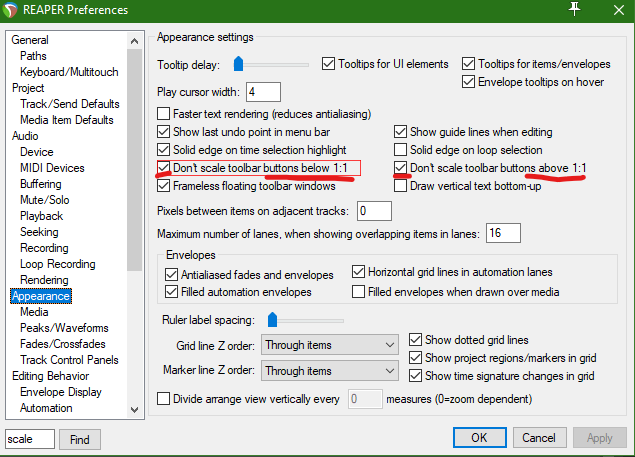Toggle Horizontal grid lines in automation lanes

pos(358,272)
